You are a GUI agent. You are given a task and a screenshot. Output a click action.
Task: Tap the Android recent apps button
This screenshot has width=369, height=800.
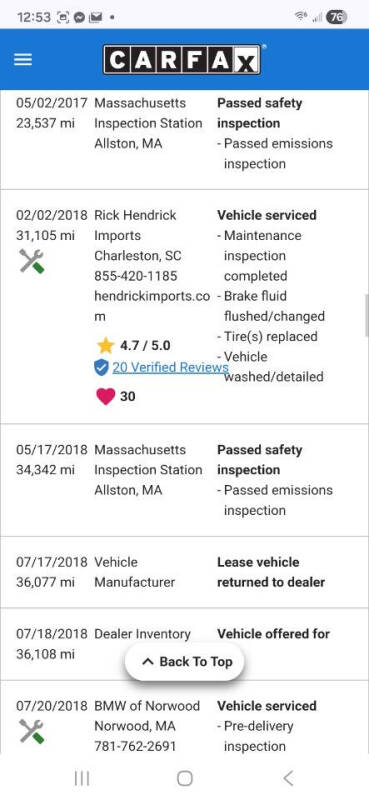(82, 778)
